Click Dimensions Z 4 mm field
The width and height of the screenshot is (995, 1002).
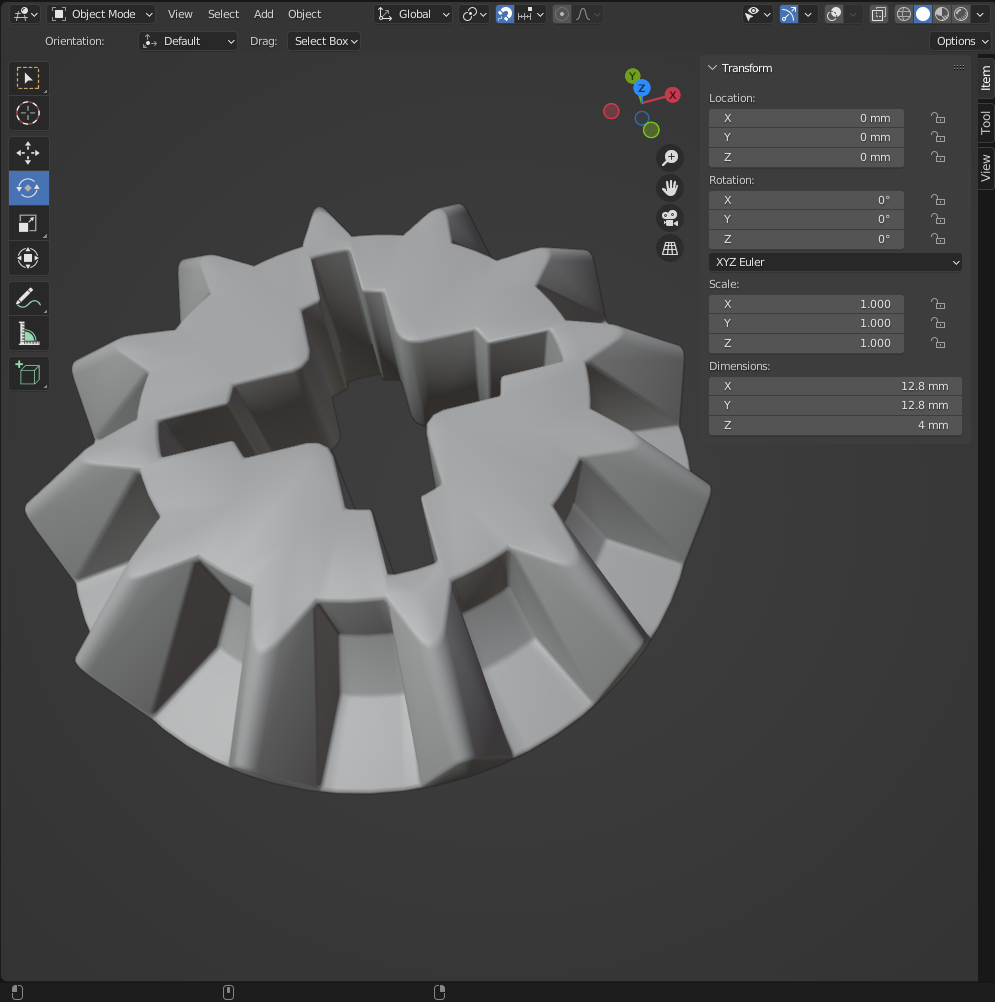pos(835,425)
